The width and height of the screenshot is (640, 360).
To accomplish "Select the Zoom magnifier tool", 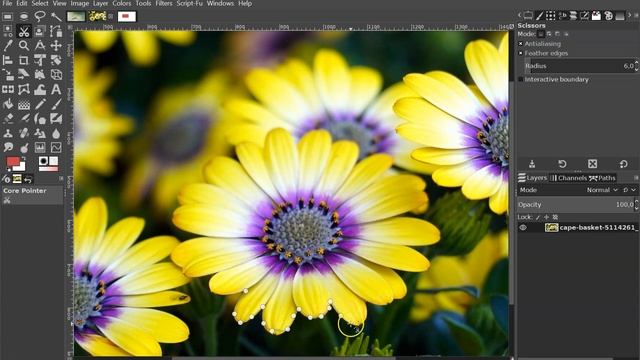I will coord(24,46).
